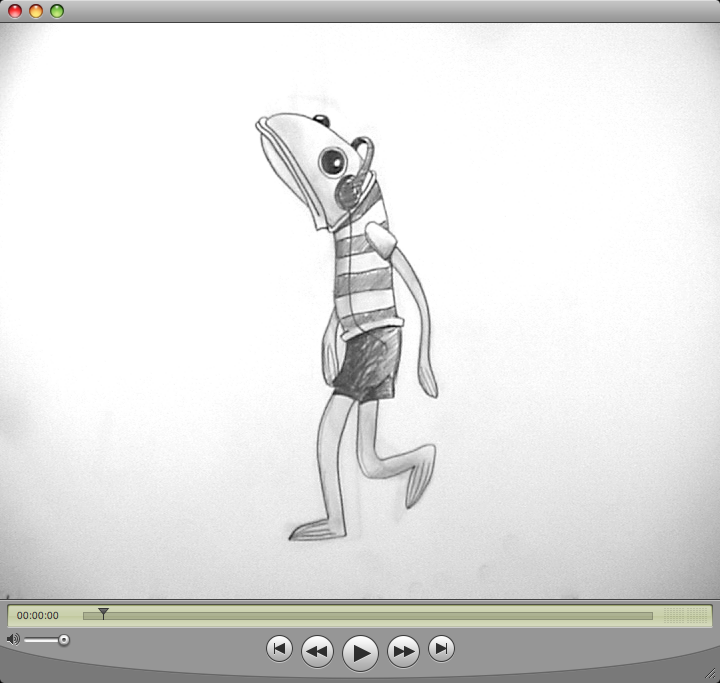
Task: Click the dotted texture area right of the timeline
Action: (686, 616)
